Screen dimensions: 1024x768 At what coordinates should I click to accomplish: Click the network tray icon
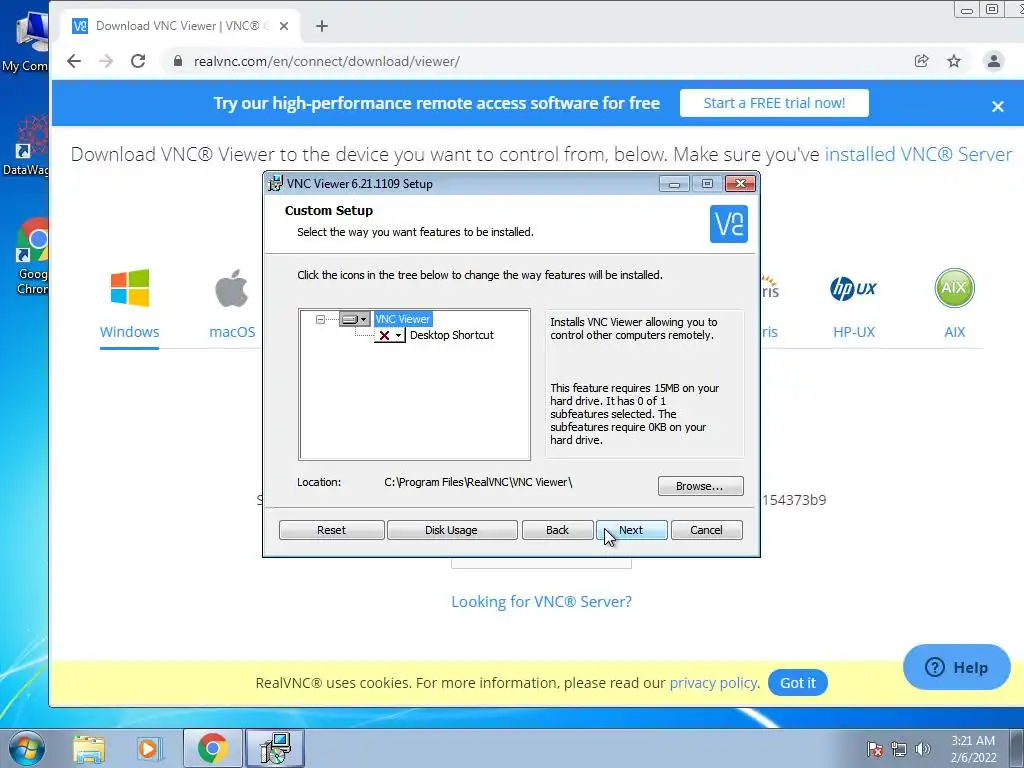point(899,749)
